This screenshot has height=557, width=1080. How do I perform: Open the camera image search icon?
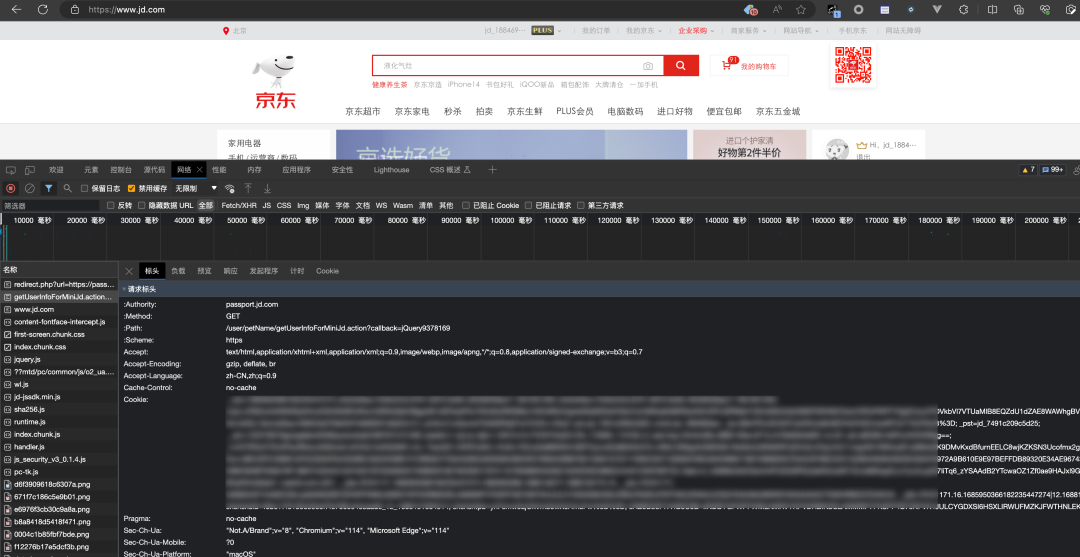click(x=648, y=66)
